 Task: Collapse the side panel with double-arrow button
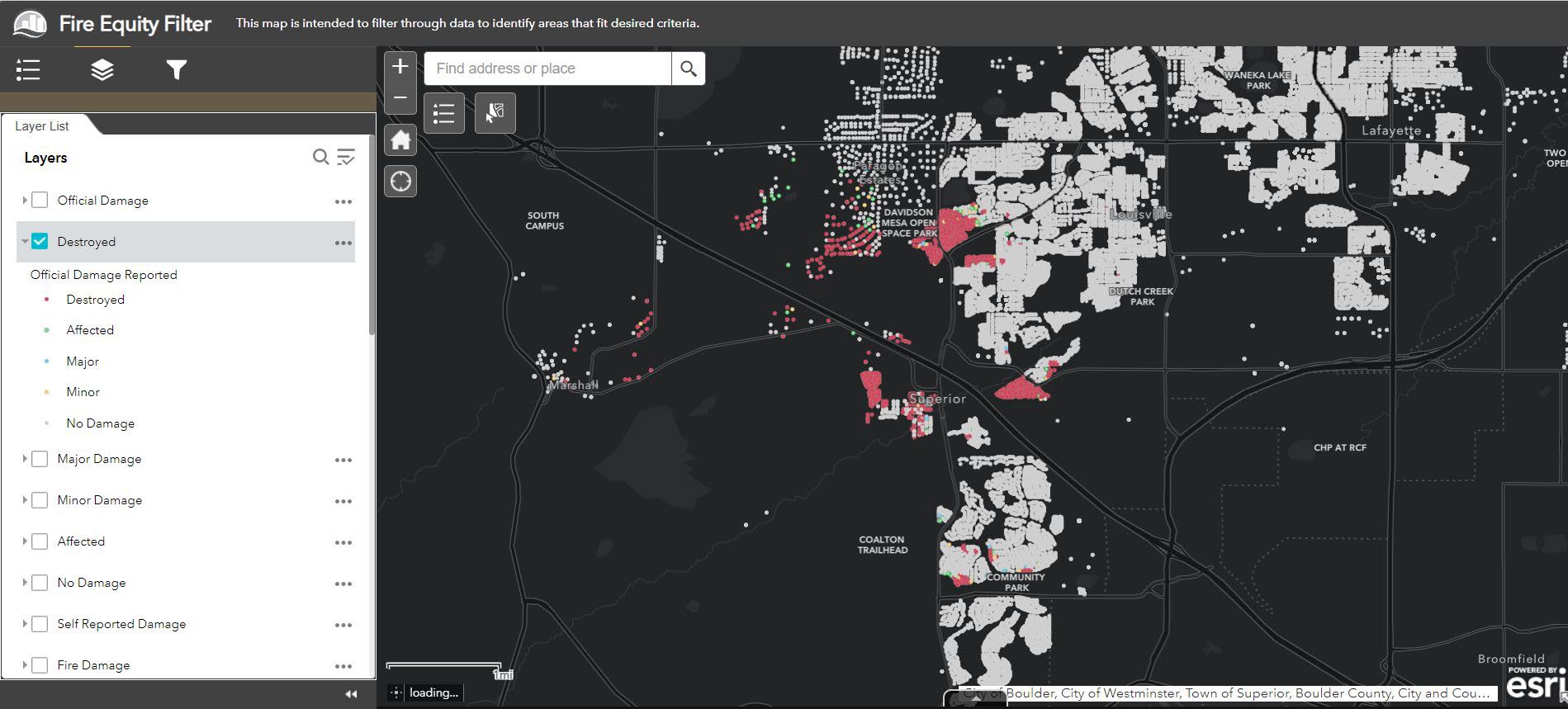pyautogui.click(x=351, y=694)
